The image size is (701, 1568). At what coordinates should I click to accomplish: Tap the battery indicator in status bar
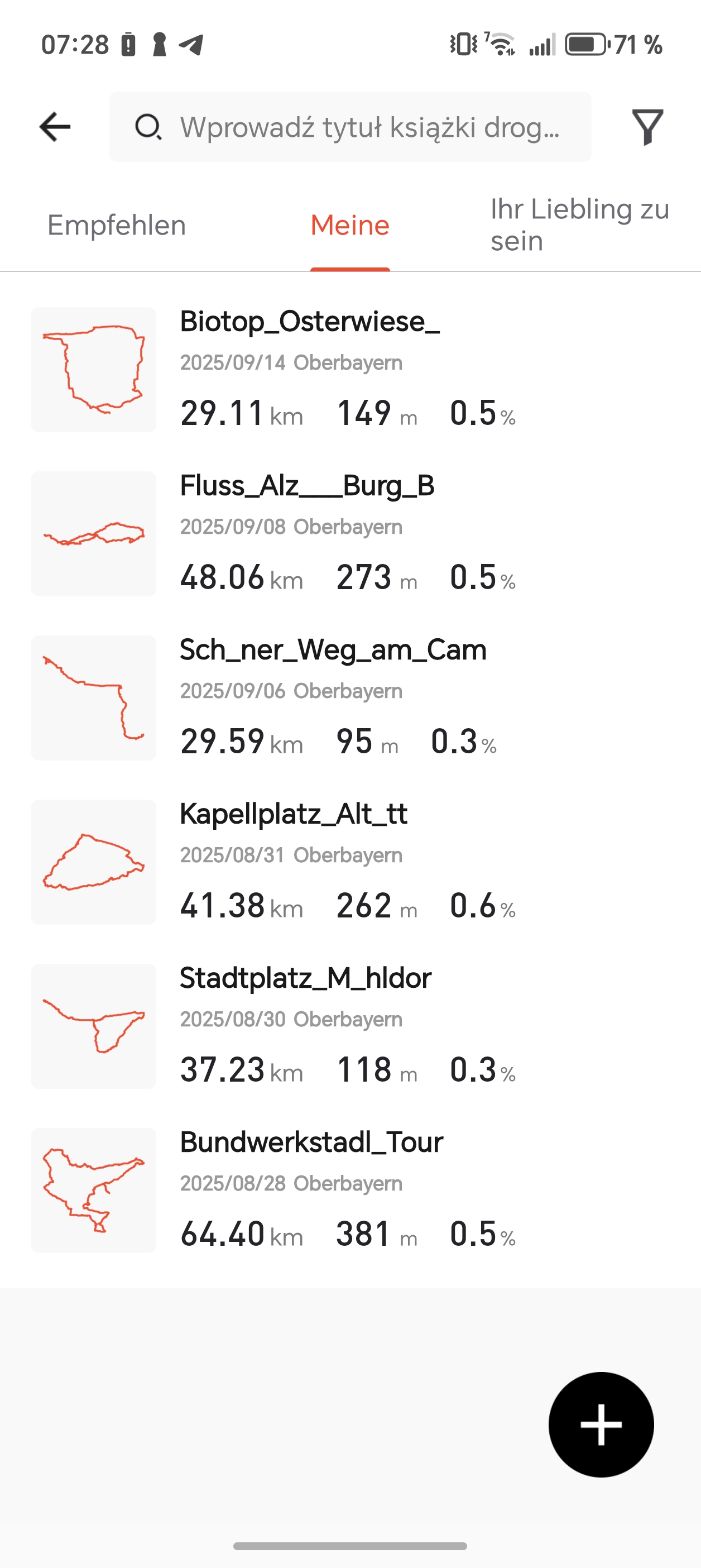(587, 45)
